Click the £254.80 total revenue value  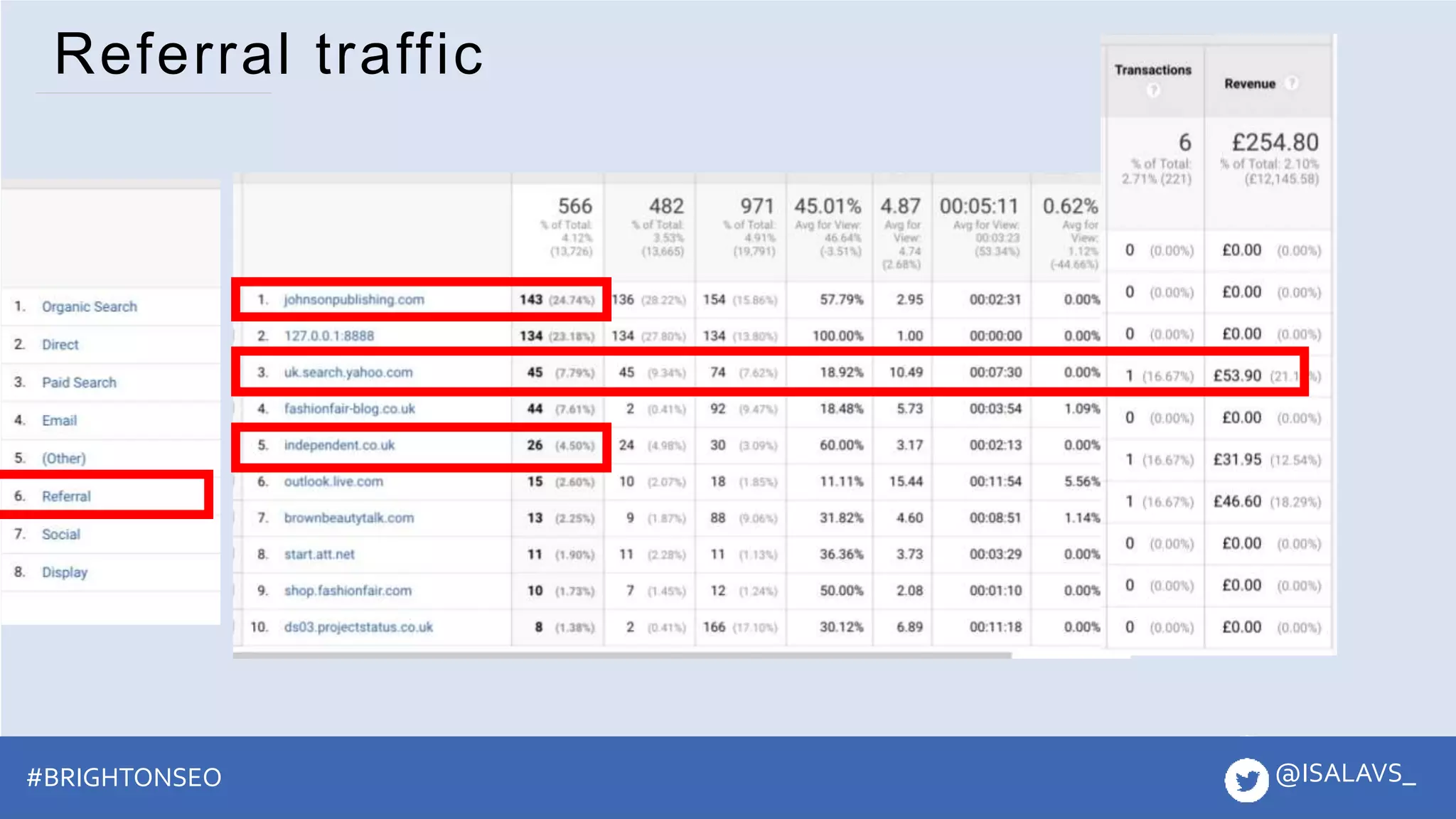[x=1275, y=142]
